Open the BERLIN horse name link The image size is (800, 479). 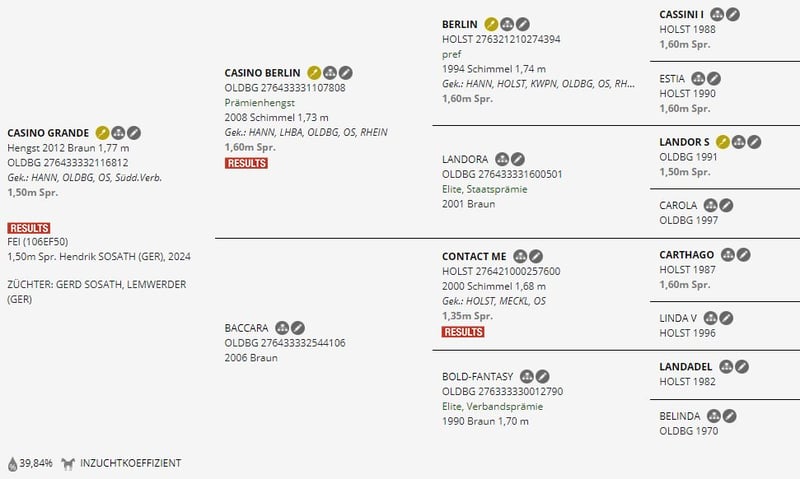coord(460,24)
